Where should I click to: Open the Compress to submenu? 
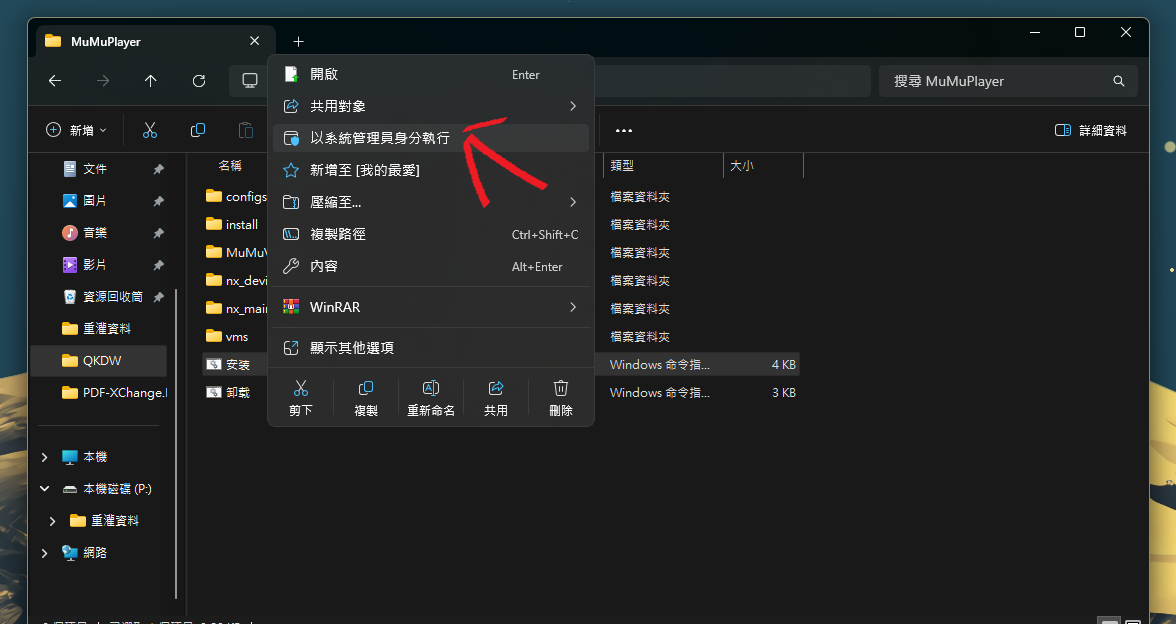click(430, 202)
